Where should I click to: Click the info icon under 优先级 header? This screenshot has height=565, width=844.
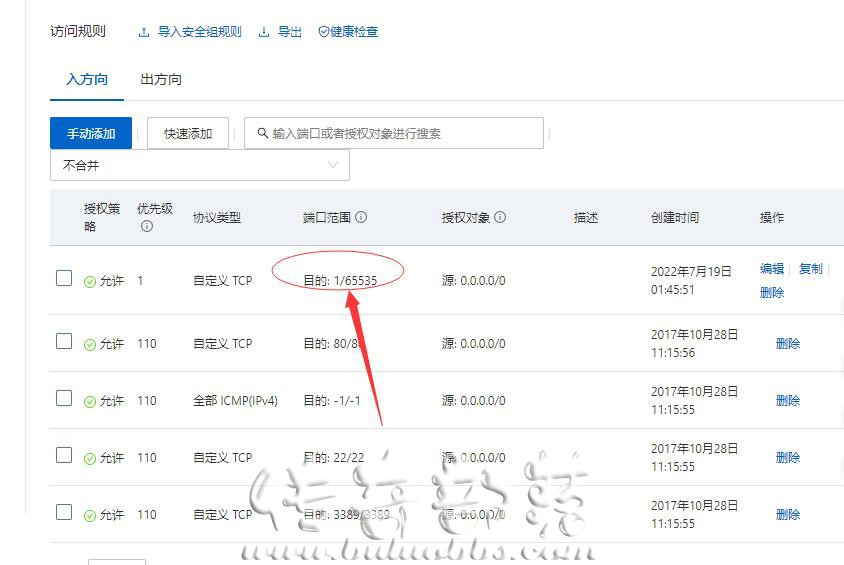[146, 227]
